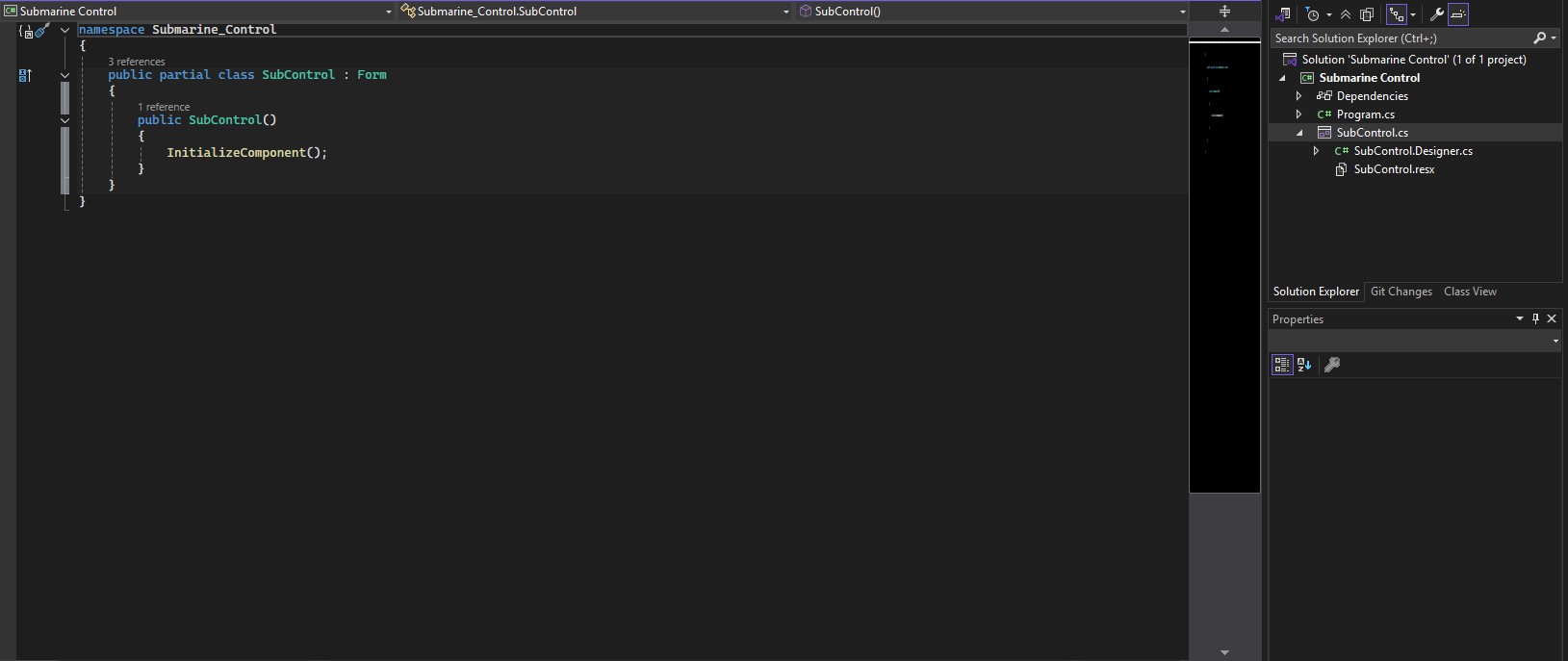Switch between solutions and folder views
1568x661 pixels.
[1282, 14]
